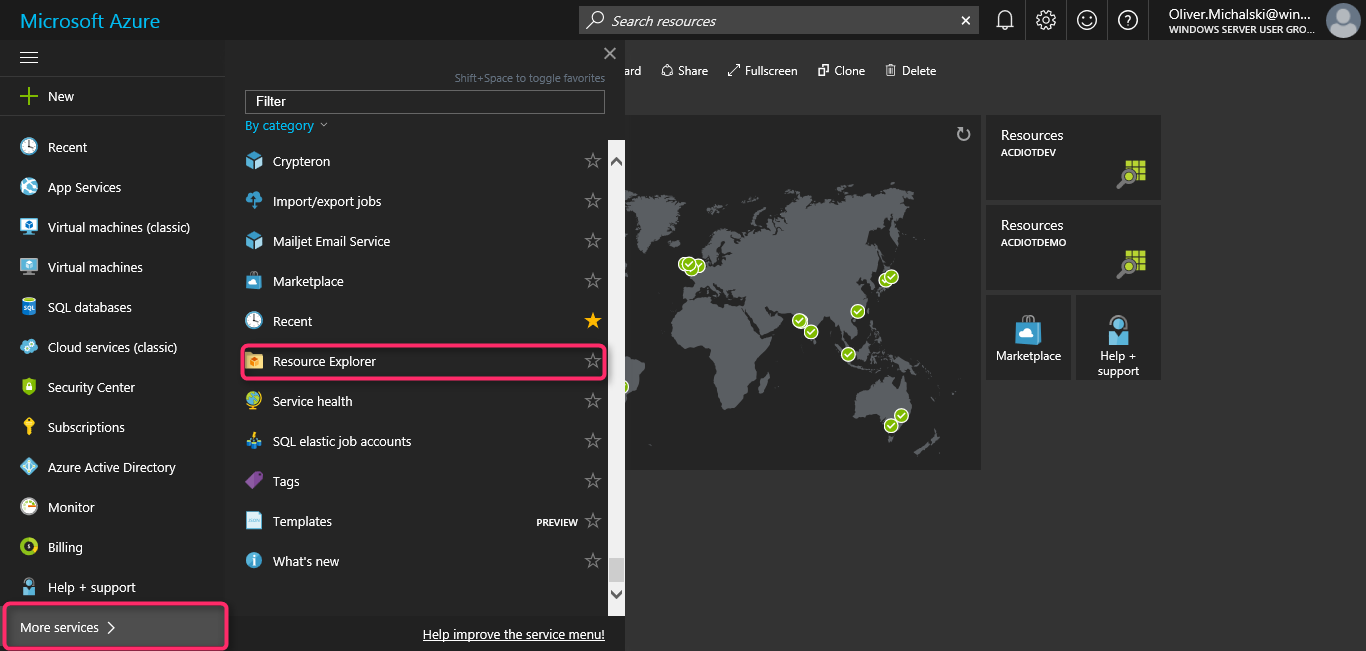Toggle favorite star for Tags
This screenshot has width=1366, height=651.
pos(593,481)
